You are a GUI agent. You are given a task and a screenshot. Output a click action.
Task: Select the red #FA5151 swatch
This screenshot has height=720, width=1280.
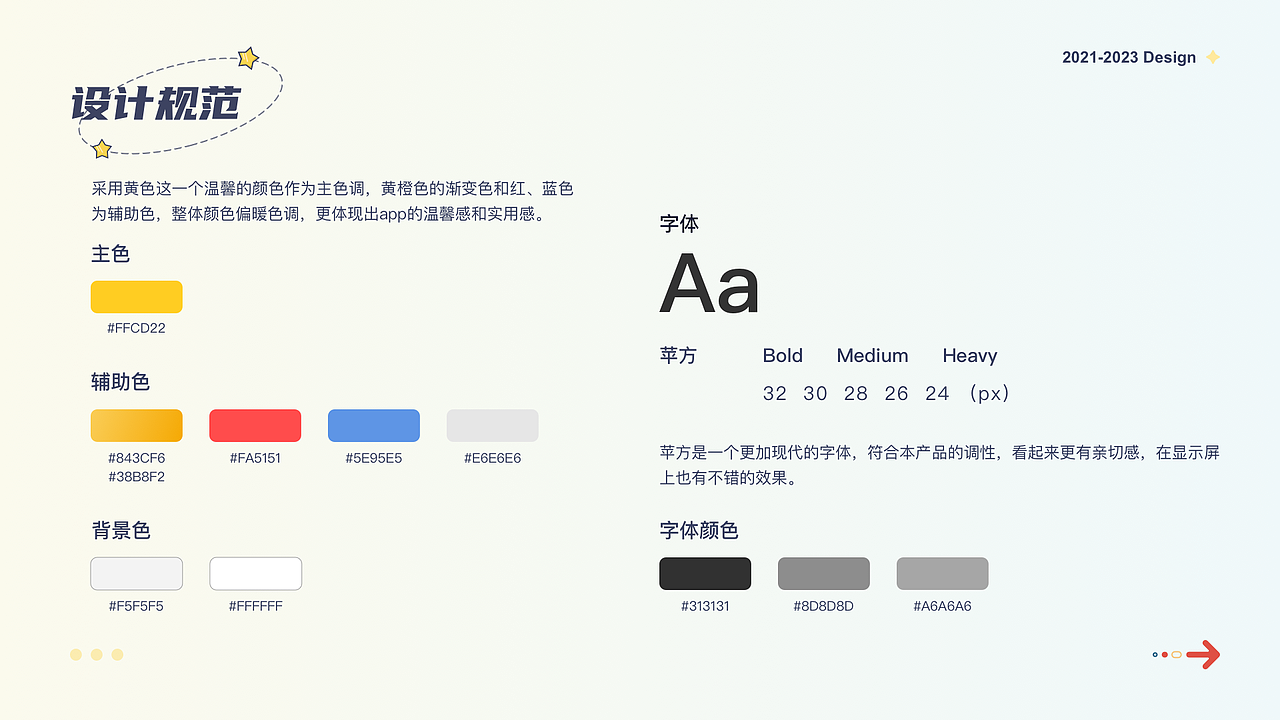click(255, 425)
